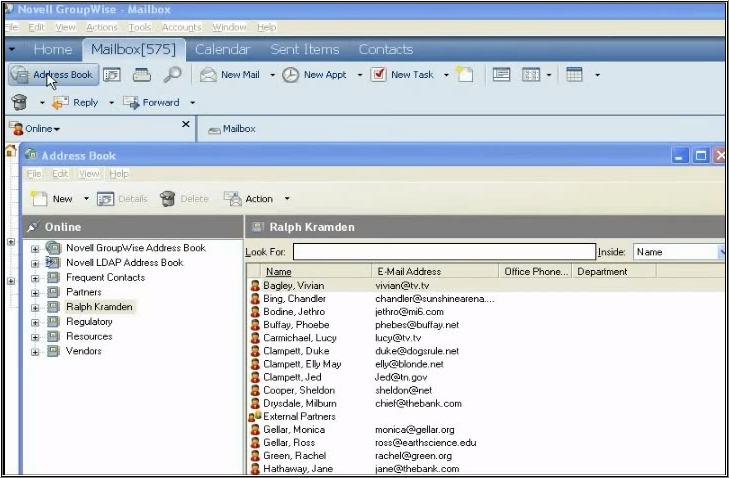The height and width of the screenshot is (478, 729).
Task: Click the Department column header
Action: pos(614,272)
